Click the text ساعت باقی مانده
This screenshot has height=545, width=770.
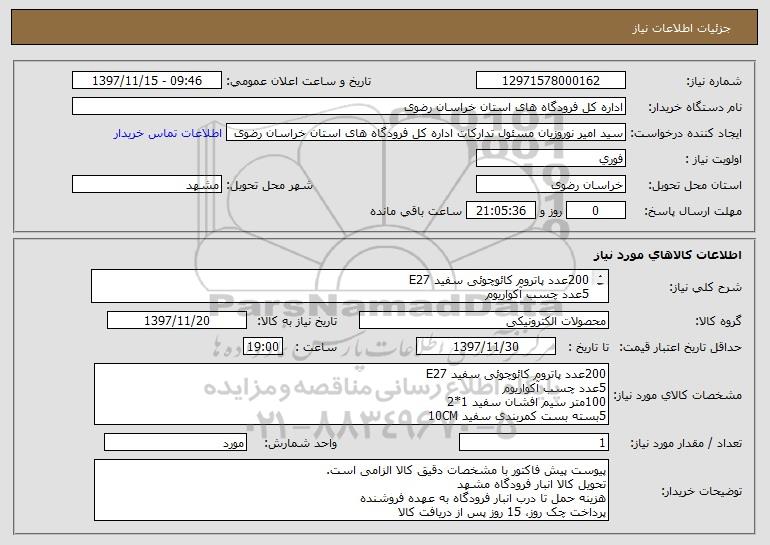coord(416,211)
